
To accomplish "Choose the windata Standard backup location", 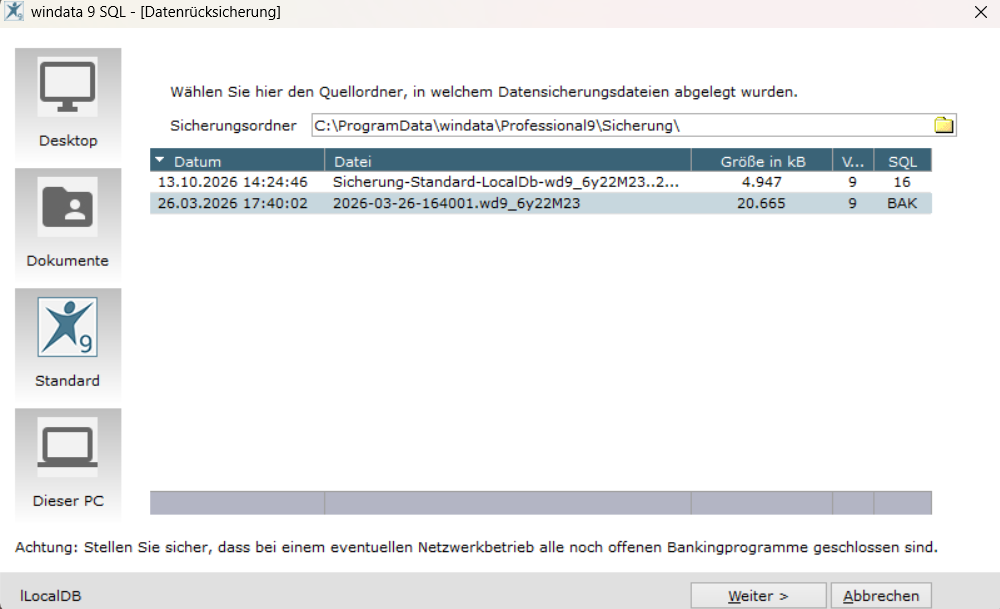I will (x=68, y=344).
